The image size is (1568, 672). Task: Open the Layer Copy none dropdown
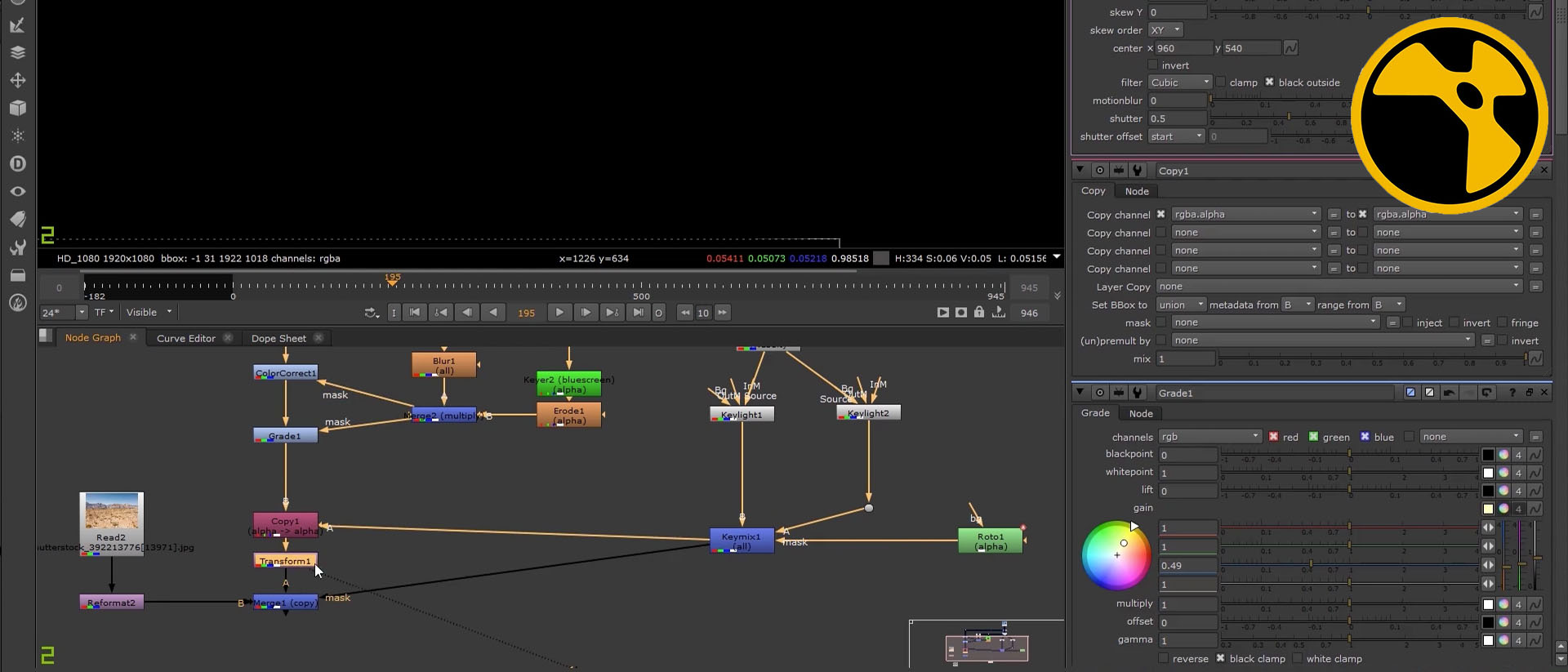click(x=1340, y=287)
